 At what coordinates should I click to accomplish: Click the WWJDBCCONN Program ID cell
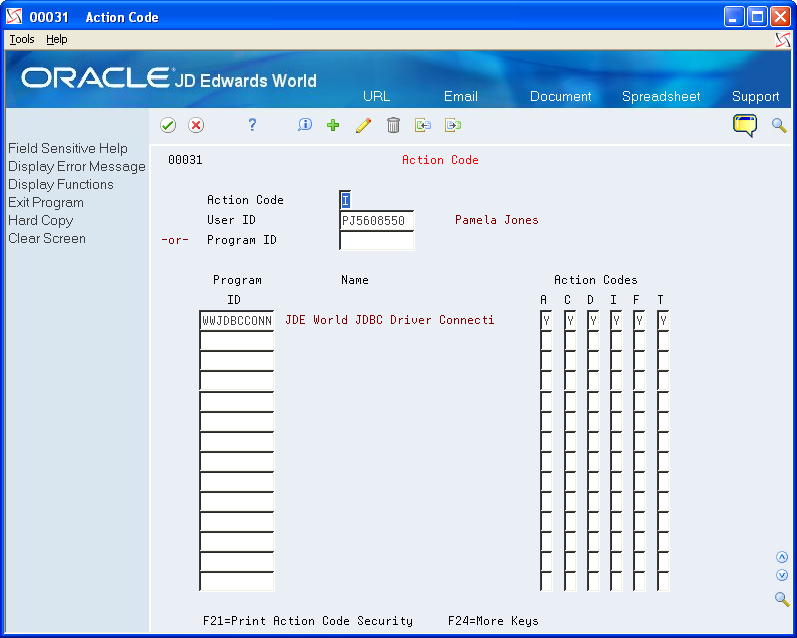coord(237,320)
